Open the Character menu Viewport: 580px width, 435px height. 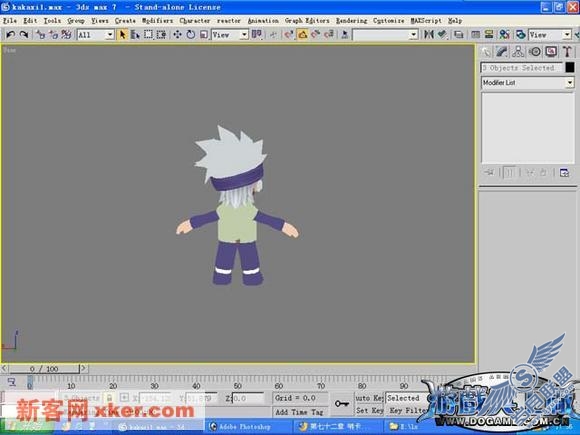pyautogui.click(x=195, y=21)
